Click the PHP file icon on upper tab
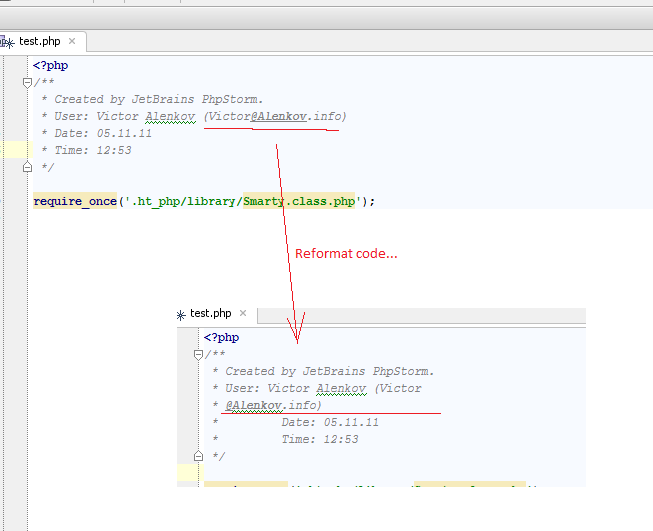 click(8, 42)
